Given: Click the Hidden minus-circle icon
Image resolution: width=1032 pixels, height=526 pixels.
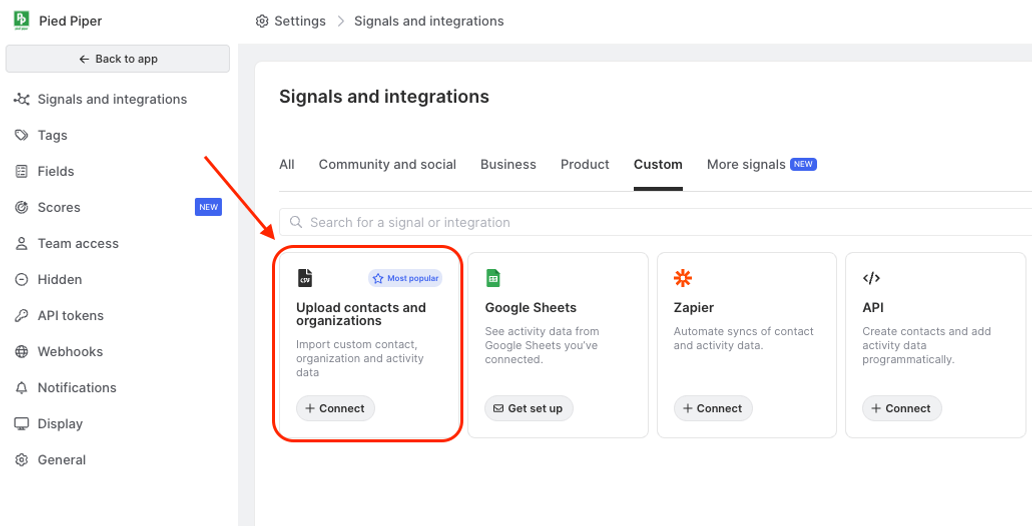Looking at the screenshot, I should click(22, 280).
